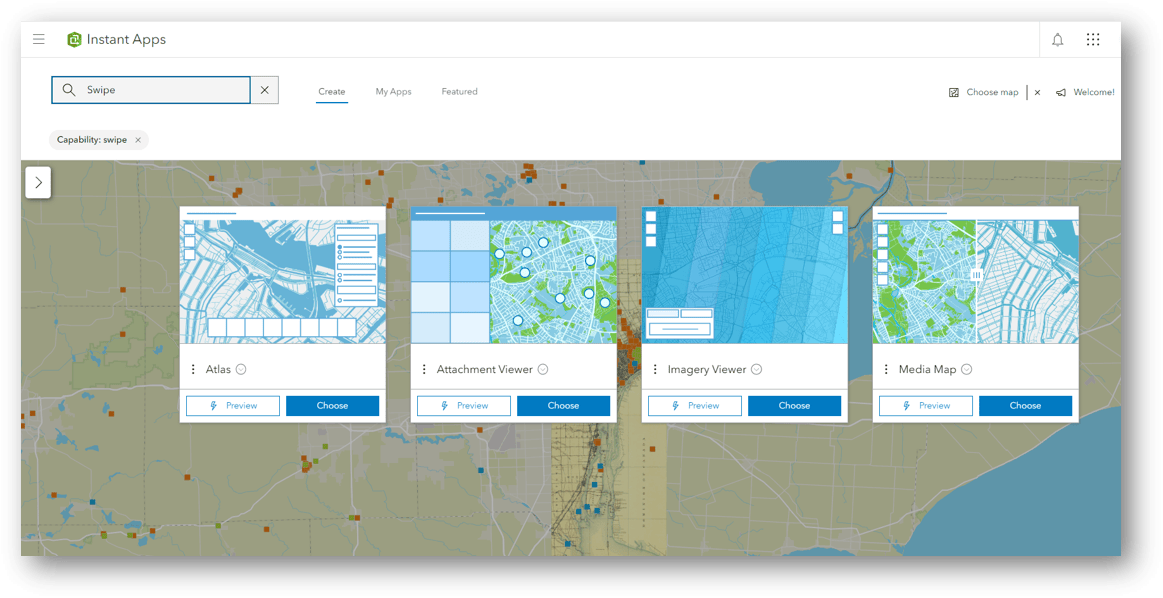Image resolution: width=1163 pixels, height=598 pixels.
Task: Choose the Imagery Viewer template
Action: 794,406
